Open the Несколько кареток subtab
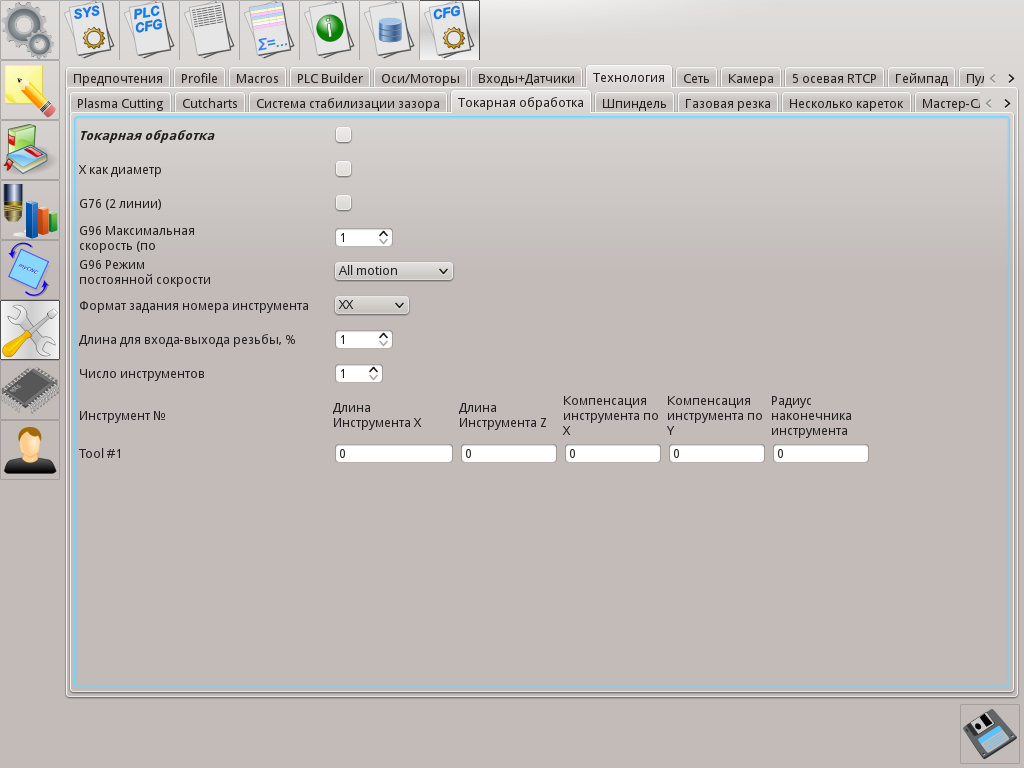1024x768 pixels. click(846, 103)
